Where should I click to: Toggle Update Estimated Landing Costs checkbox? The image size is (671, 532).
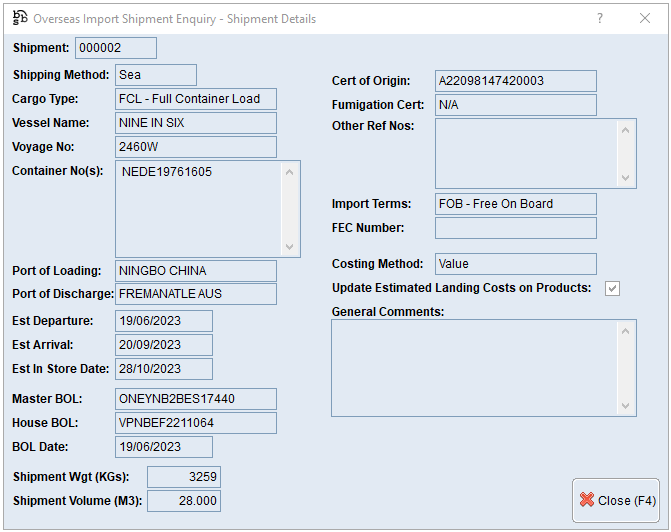[x=613, y=288]
